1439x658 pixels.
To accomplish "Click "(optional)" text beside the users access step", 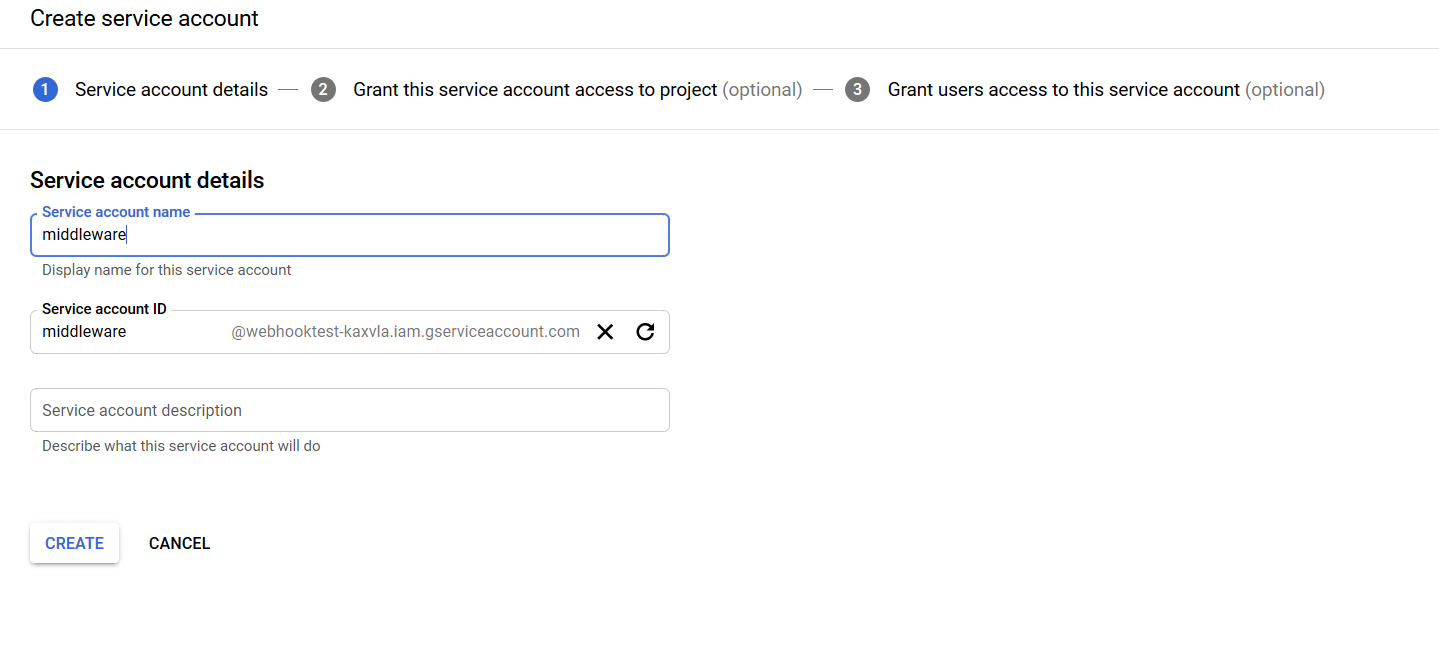I will point(1285,90).
